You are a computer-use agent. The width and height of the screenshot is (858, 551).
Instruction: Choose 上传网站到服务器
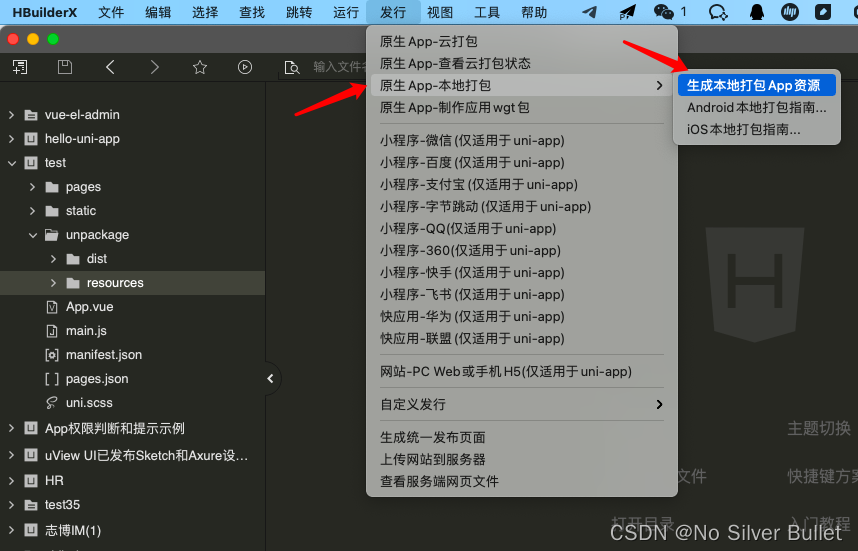click(521, 459)
